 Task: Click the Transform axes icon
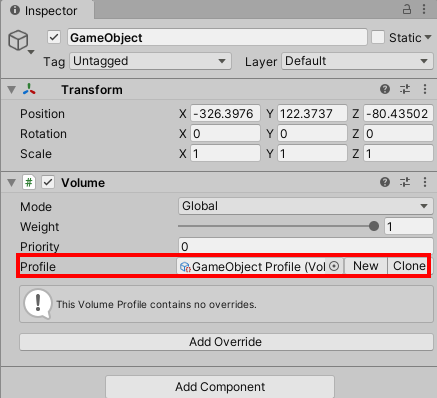pos(29,89)
